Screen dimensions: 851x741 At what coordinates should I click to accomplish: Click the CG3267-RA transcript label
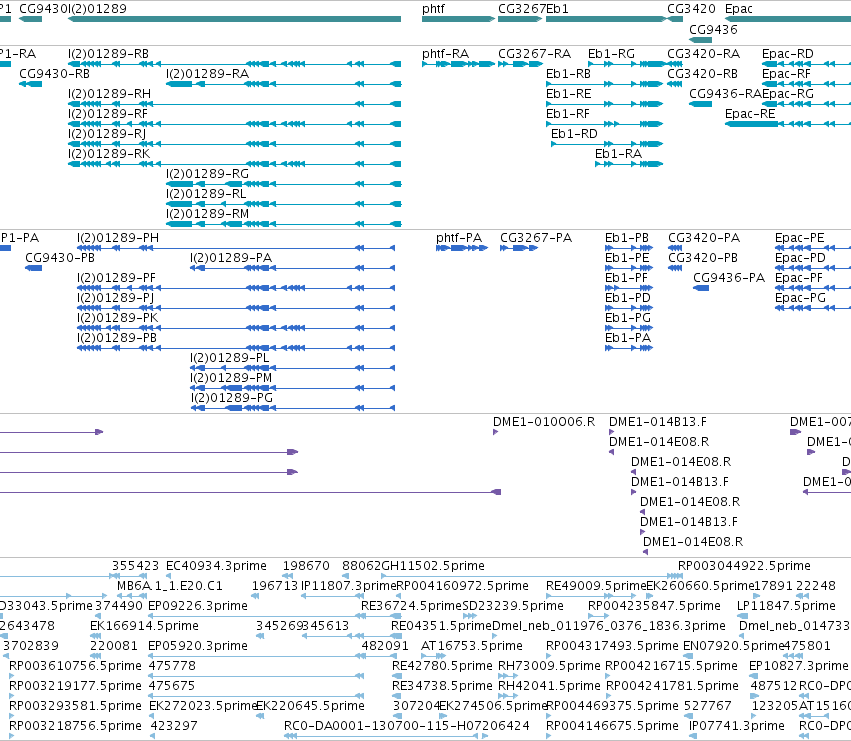[x=535, y=54]
